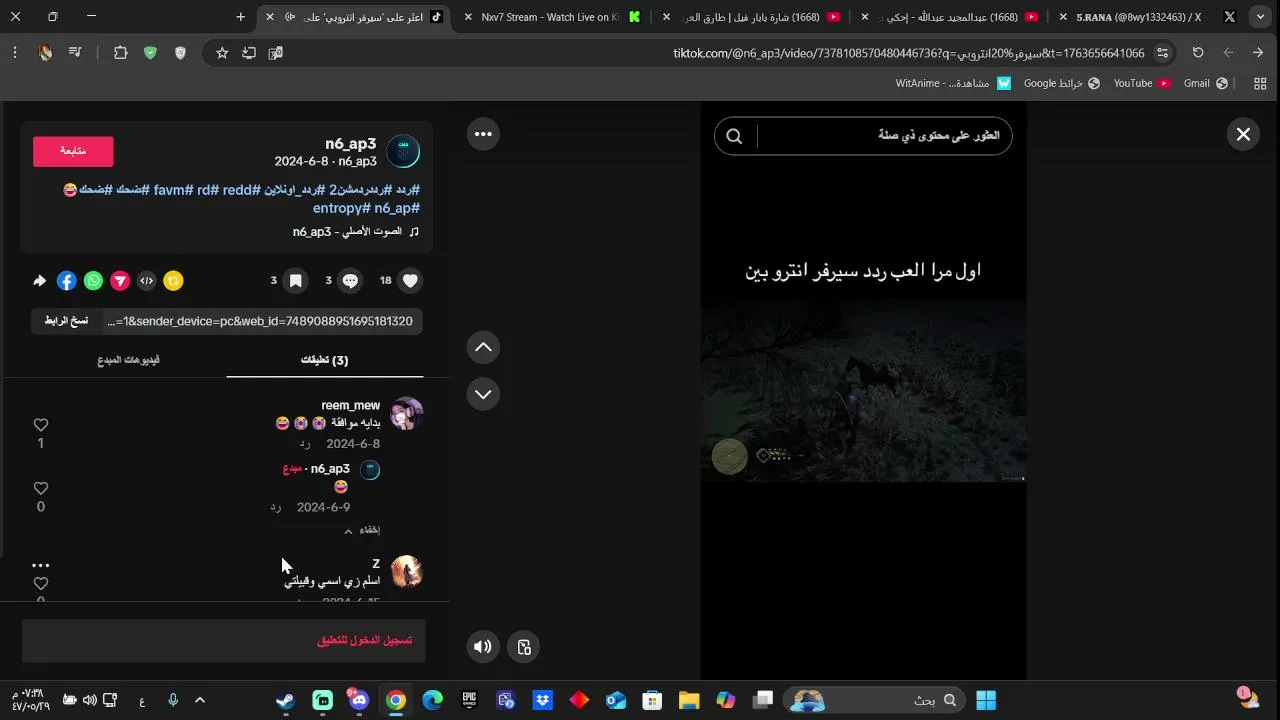The width and height of the screenshot is (1280, 720).
Task: Toggle auto-scroll button beside the volume
Action: (524, 647)
